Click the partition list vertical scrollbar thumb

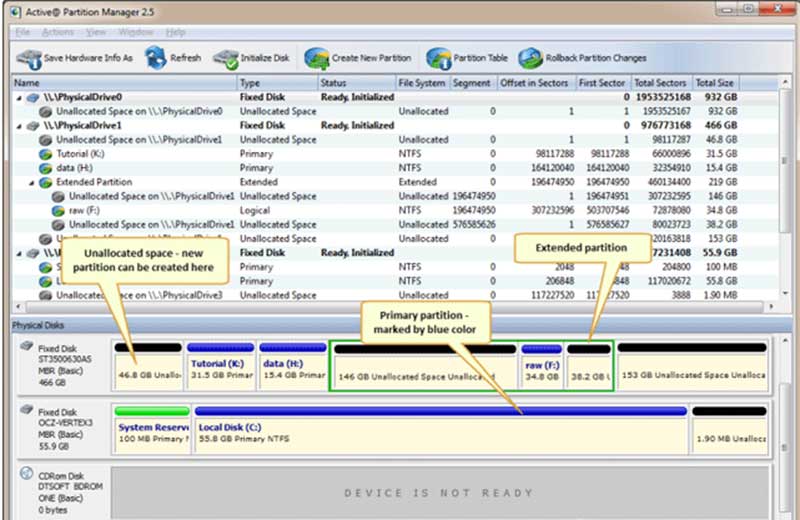[x=785, y=161]
